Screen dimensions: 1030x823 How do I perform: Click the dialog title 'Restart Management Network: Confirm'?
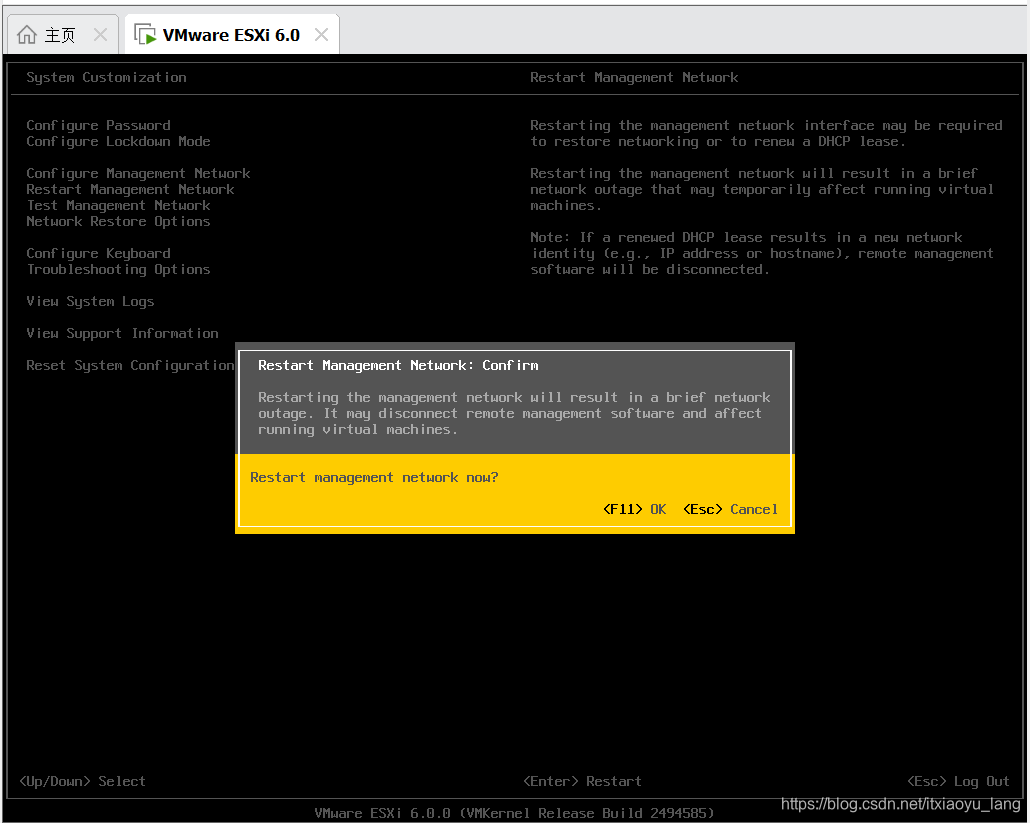pyautogui.click(x=398, y=365)
